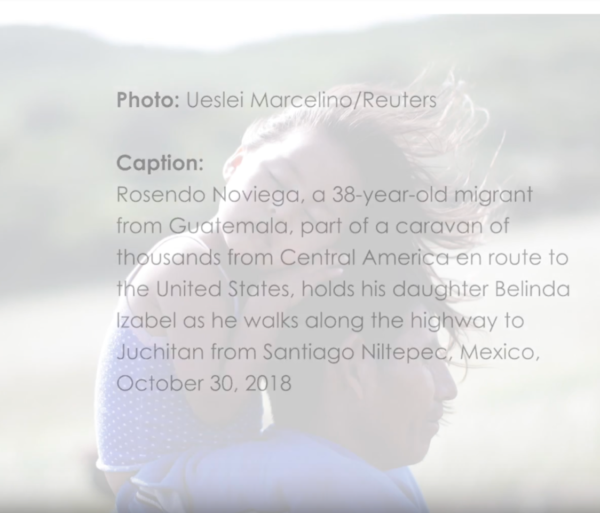Viewport: 600px width, 513px height.
Task: Click the words "United States" in the caption
Action: click(x=224, y=289)
